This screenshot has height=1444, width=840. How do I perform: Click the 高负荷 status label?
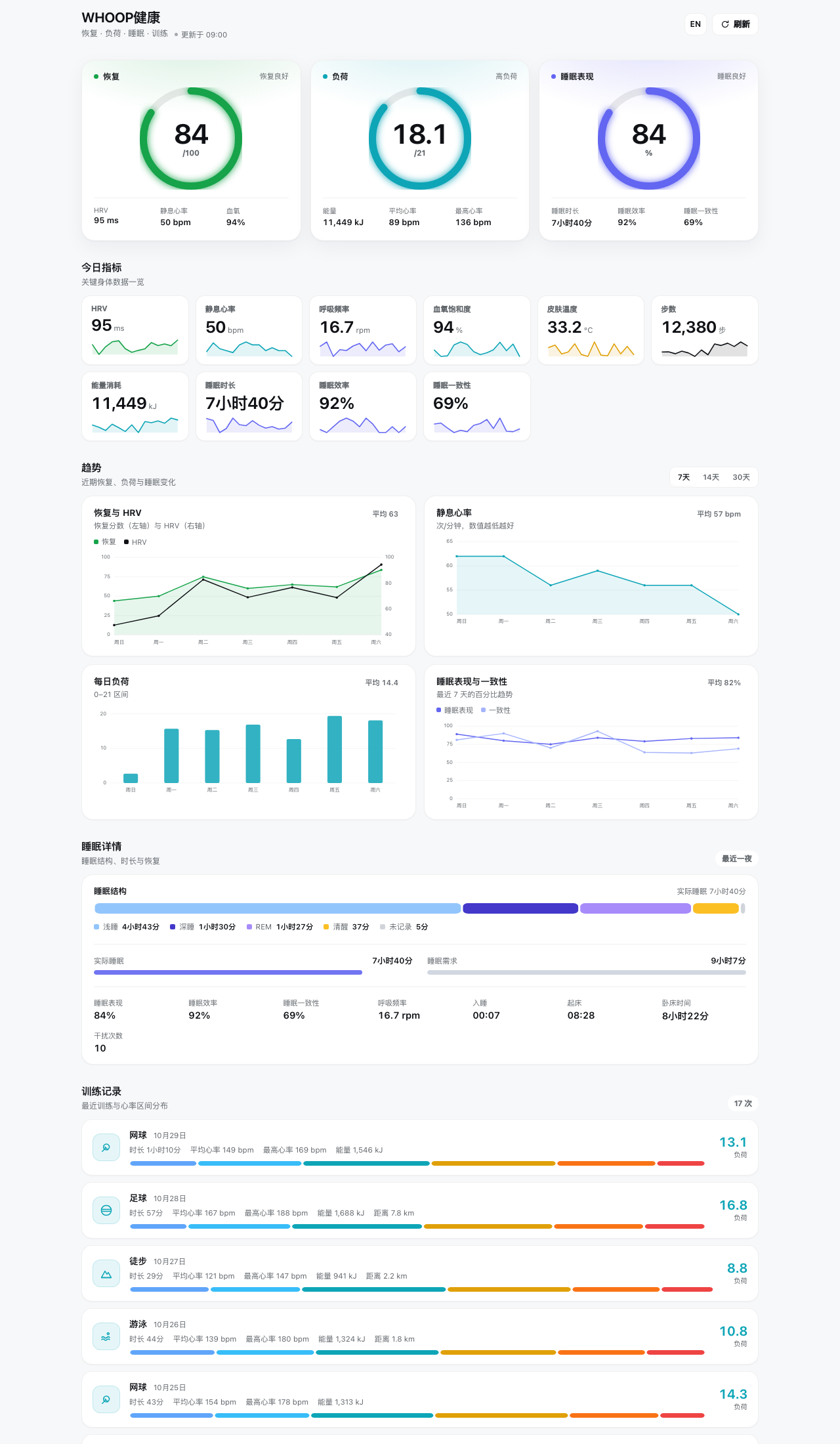point(506,76)
